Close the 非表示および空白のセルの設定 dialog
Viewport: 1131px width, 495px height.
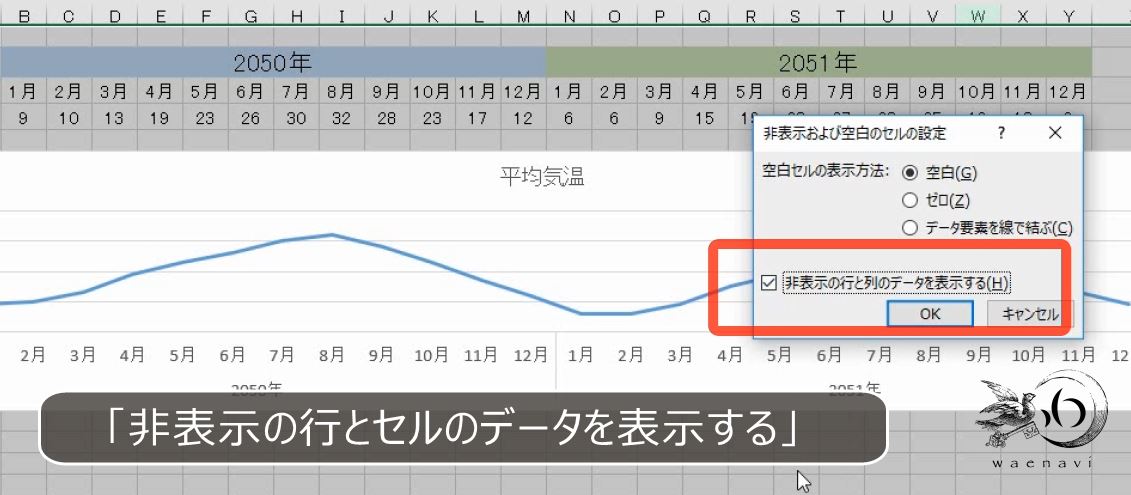(x=1055, y=133)
